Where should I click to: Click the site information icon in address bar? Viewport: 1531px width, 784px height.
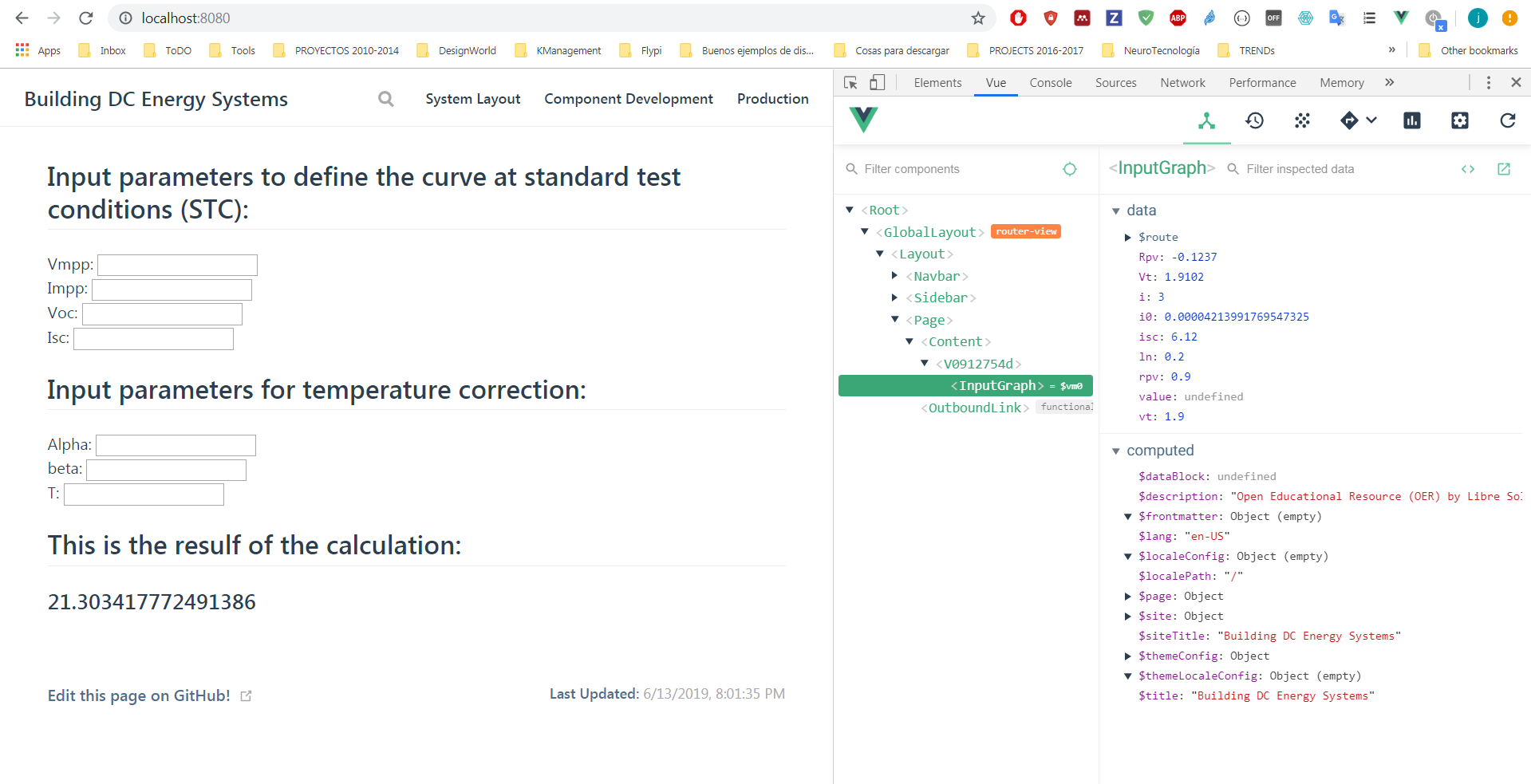(x=124, y=18)
